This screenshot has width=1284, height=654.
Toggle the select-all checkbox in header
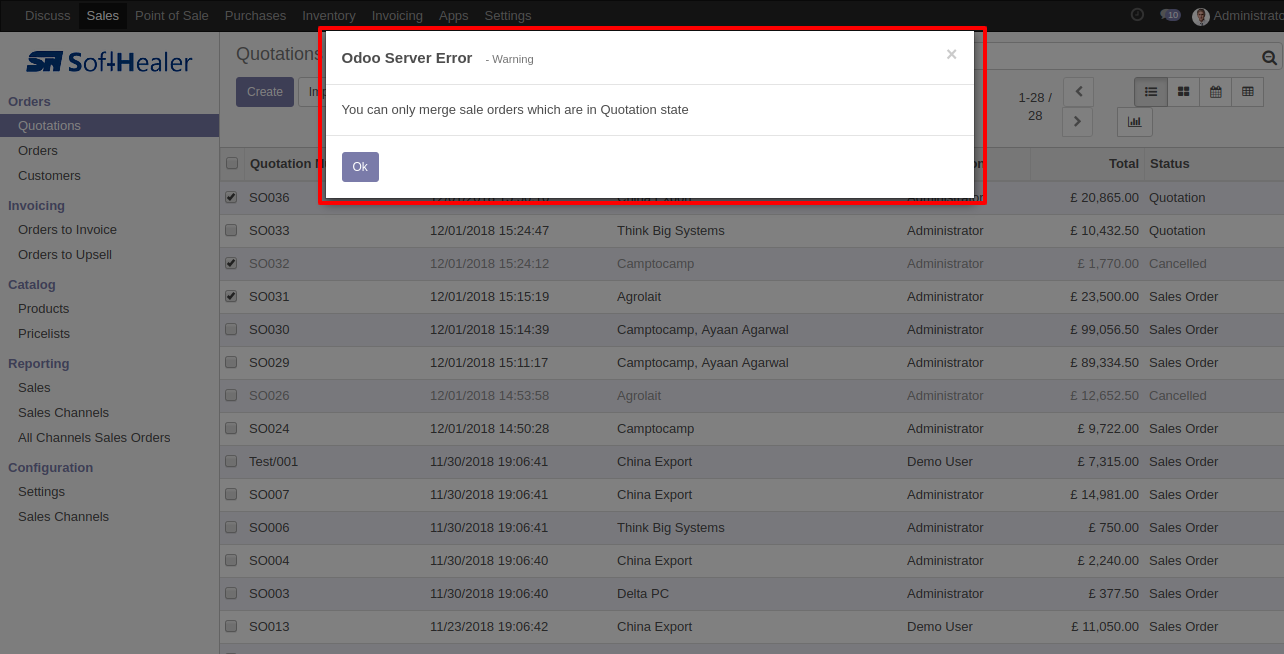[232, 163]
